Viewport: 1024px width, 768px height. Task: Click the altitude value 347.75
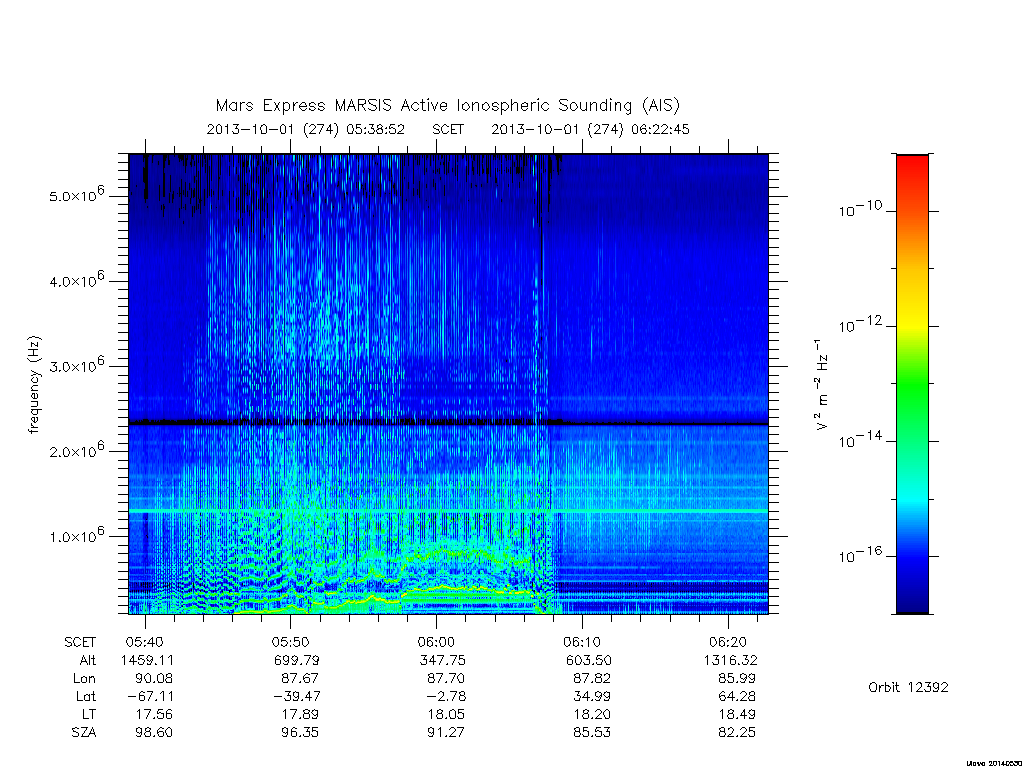[442, 660]
